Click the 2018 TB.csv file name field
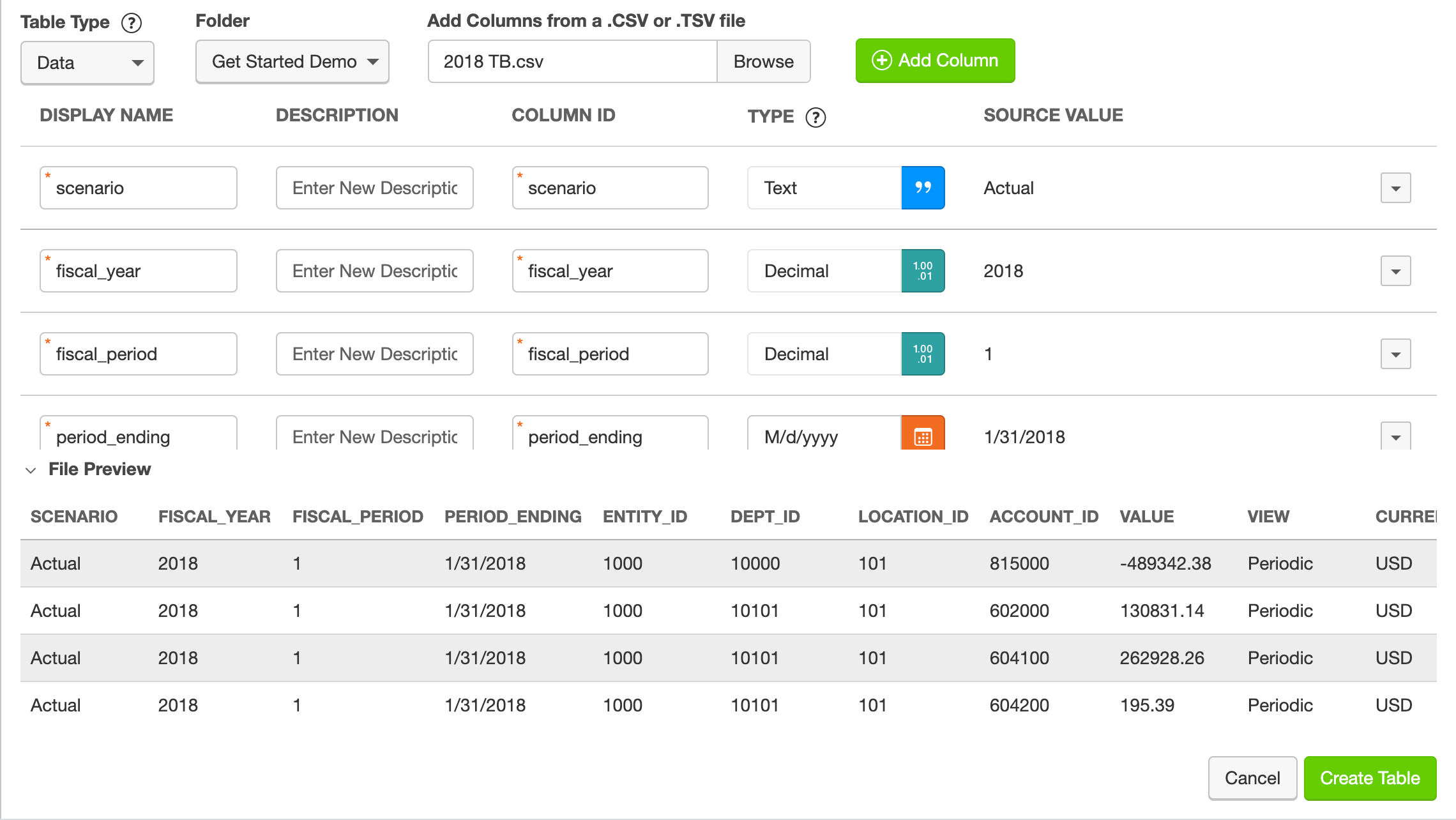 (x=572, y=61)
